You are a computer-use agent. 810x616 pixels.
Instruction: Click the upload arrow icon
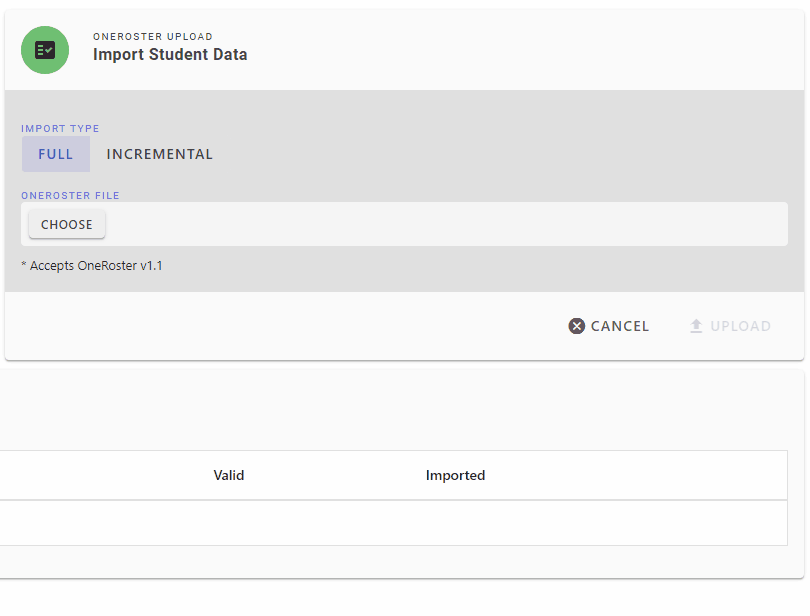coord(696,326)
